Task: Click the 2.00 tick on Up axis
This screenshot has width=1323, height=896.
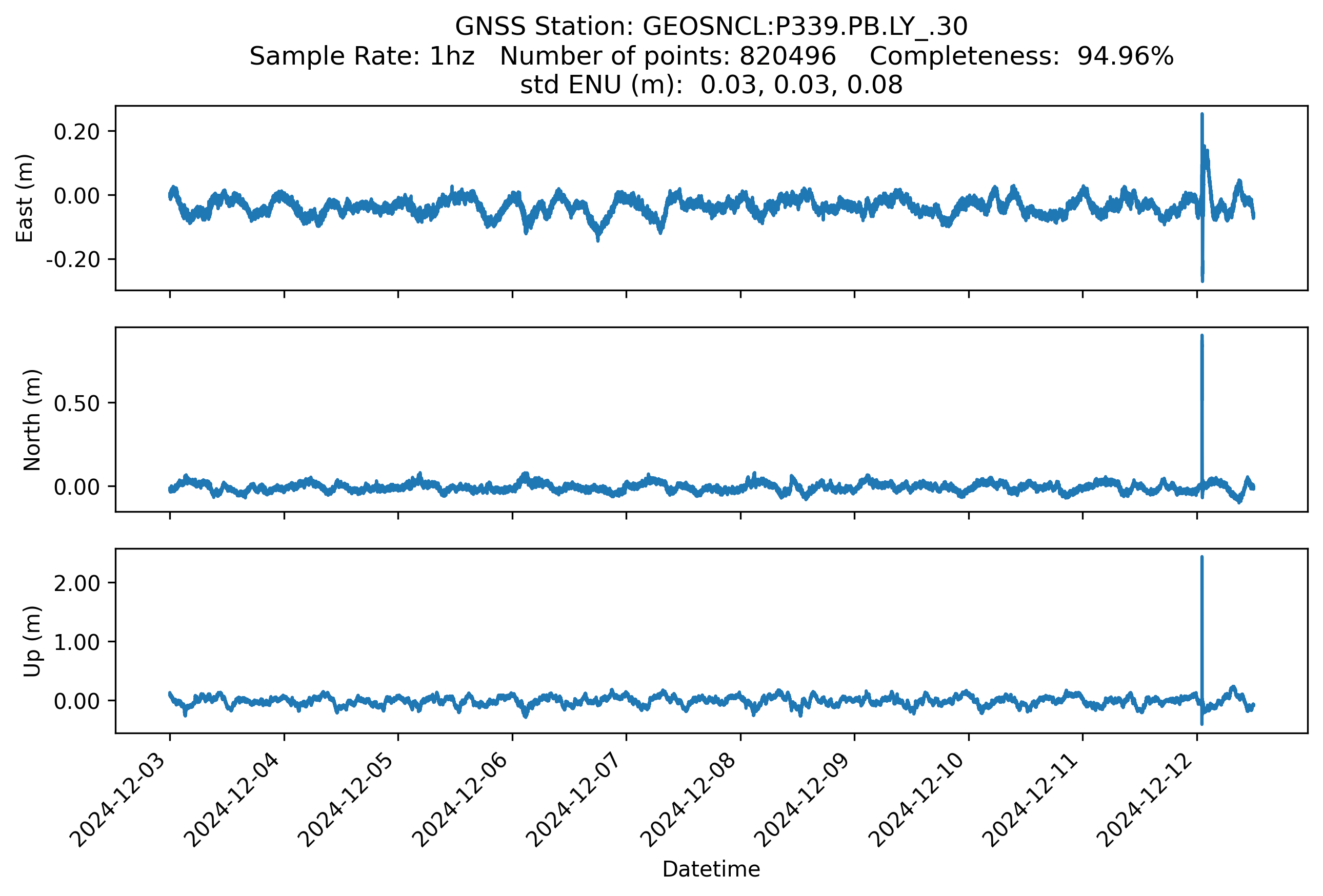Action: (x=77, y=583)
